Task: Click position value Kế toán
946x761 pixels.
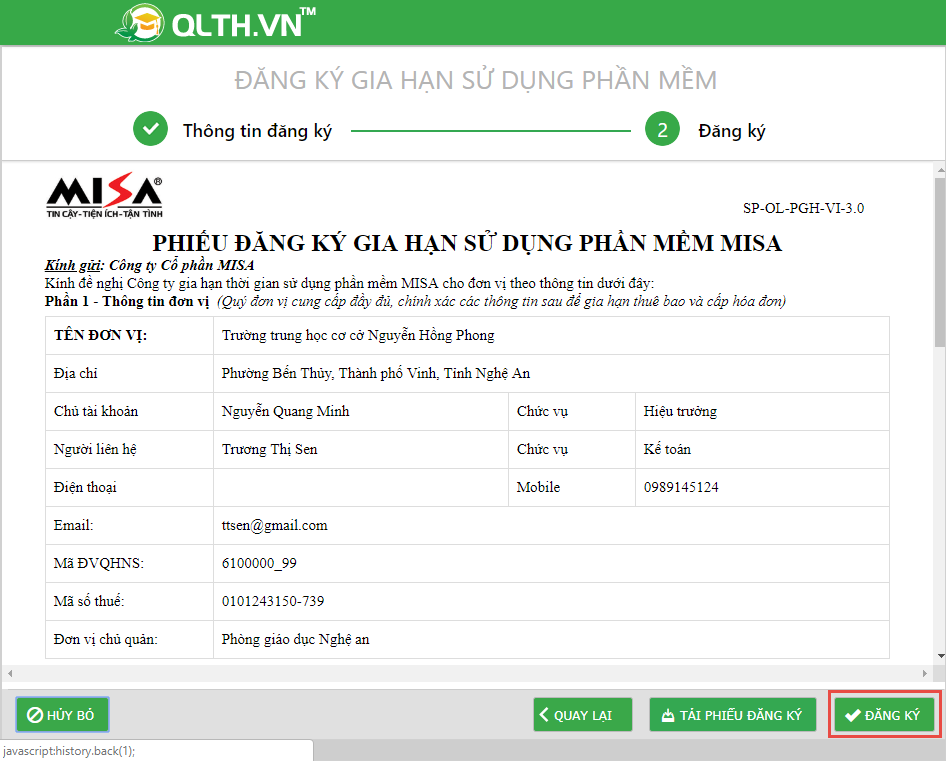Action: click(x=667, y=450)
